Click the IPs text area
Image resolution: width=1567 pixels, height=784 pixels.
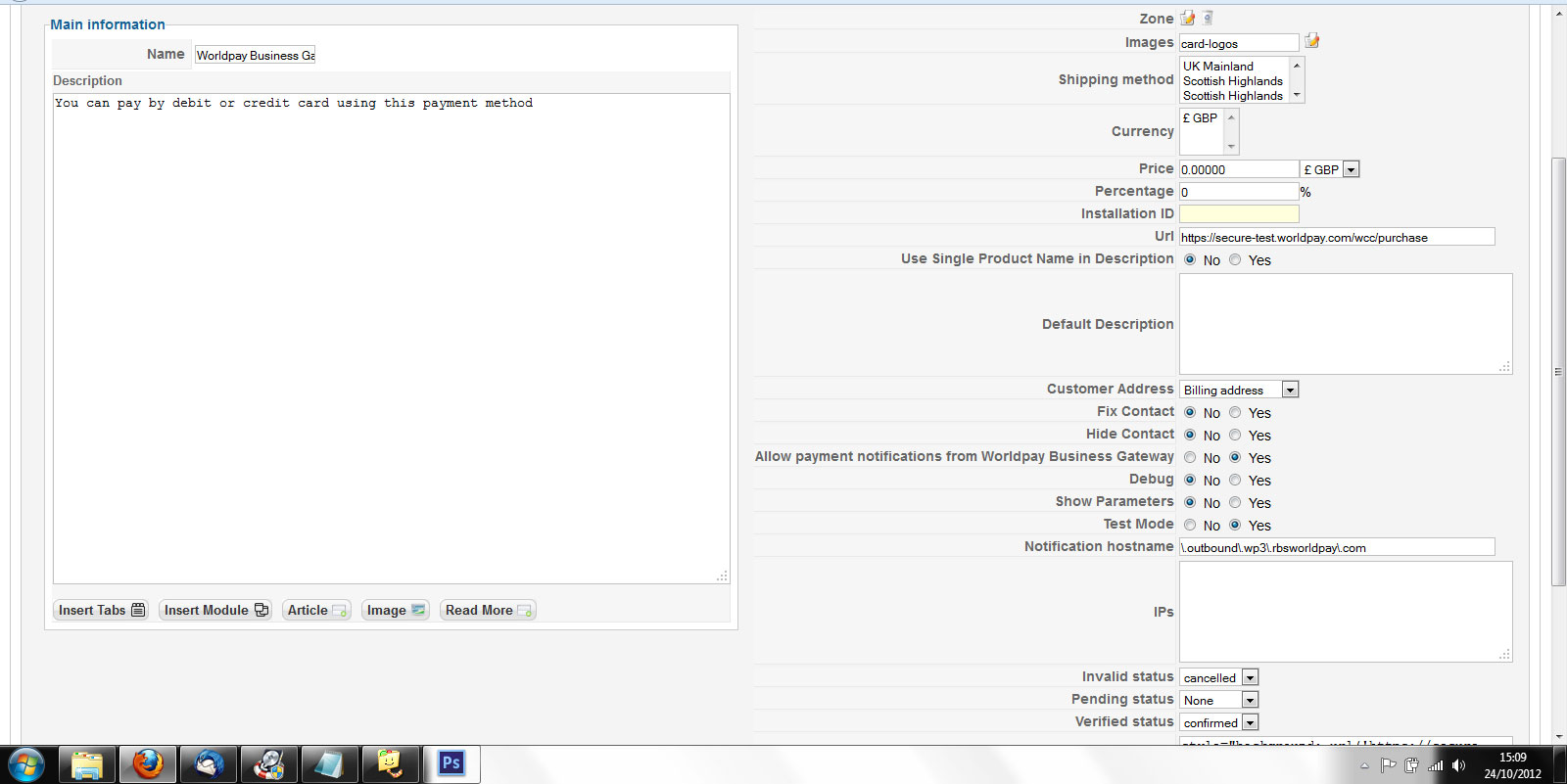tap(1346, 612)
